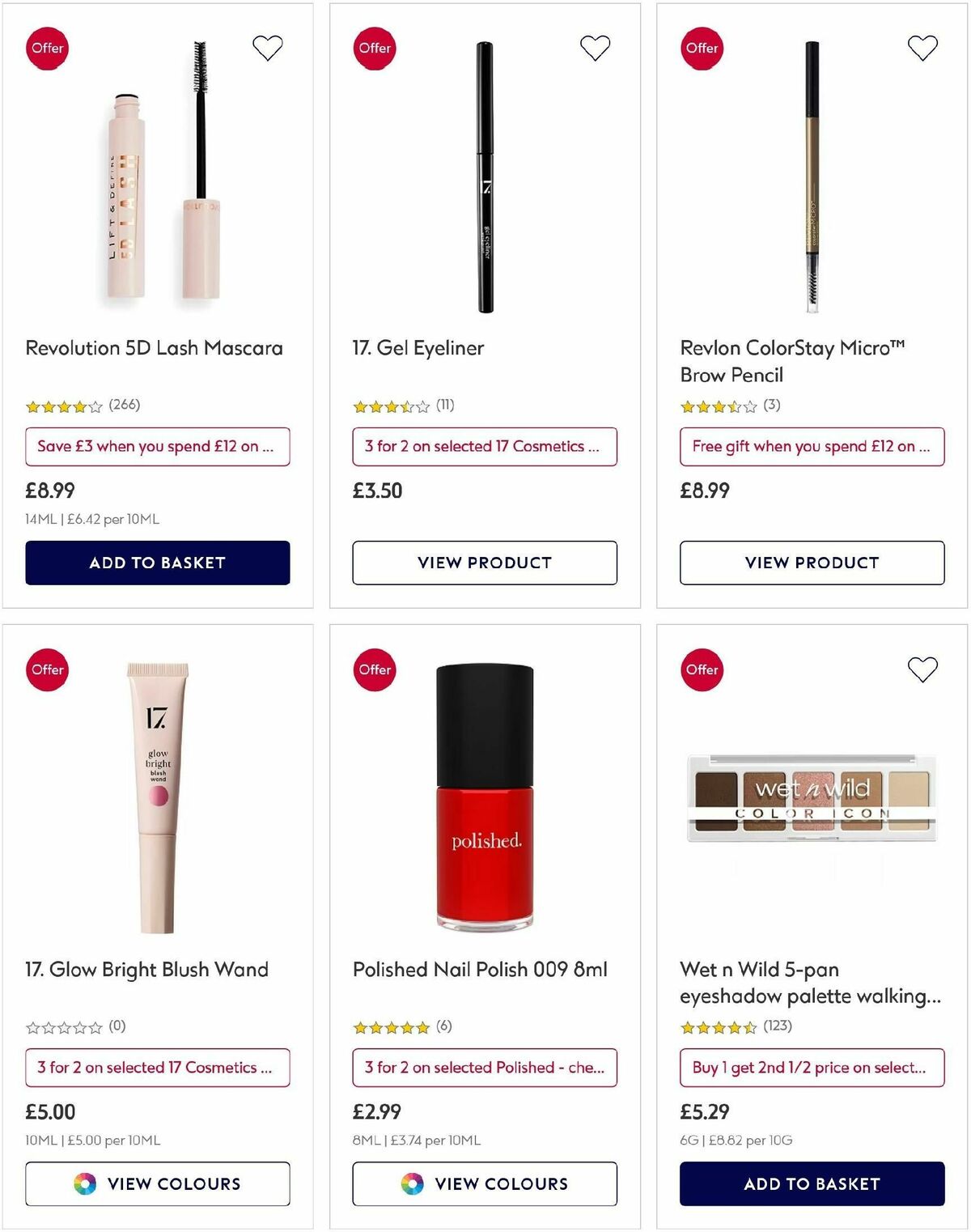The image size is (971, 1232).
Task: Click the colour wheel icon on Blush Wand's View Colours
Action: coord(87,1183)
